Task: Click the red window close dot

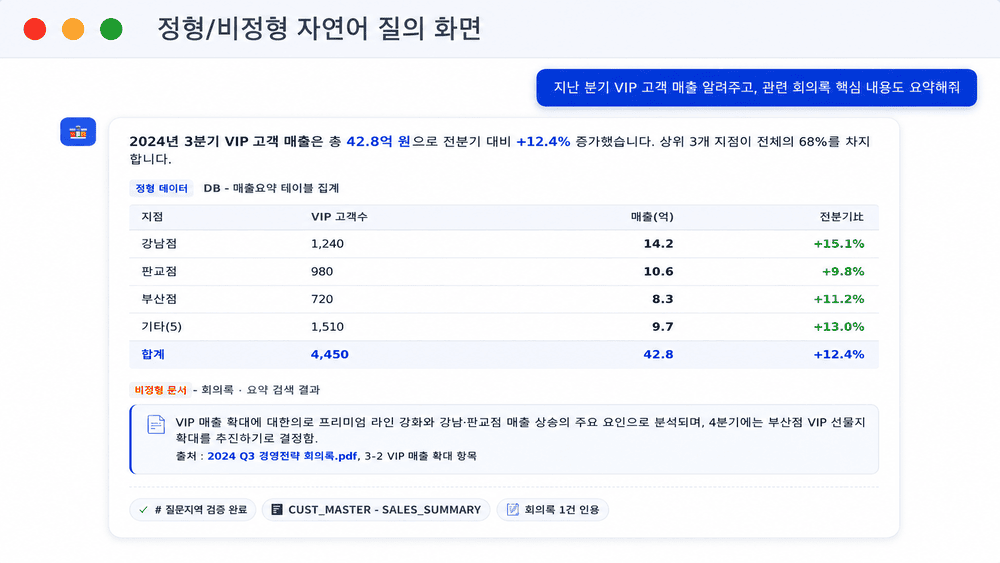Action: [34, 29]
